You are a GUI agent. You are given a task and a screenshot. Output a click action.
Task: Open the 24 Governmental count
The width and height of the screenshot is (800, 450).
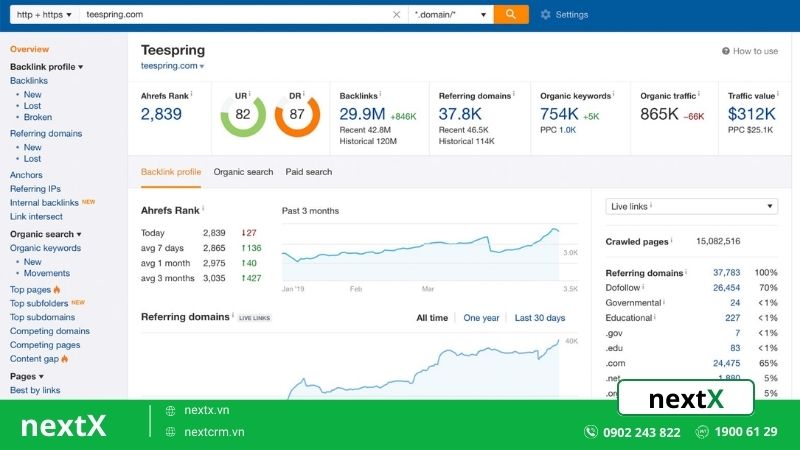pyautogui.click(x=735, y=303)
